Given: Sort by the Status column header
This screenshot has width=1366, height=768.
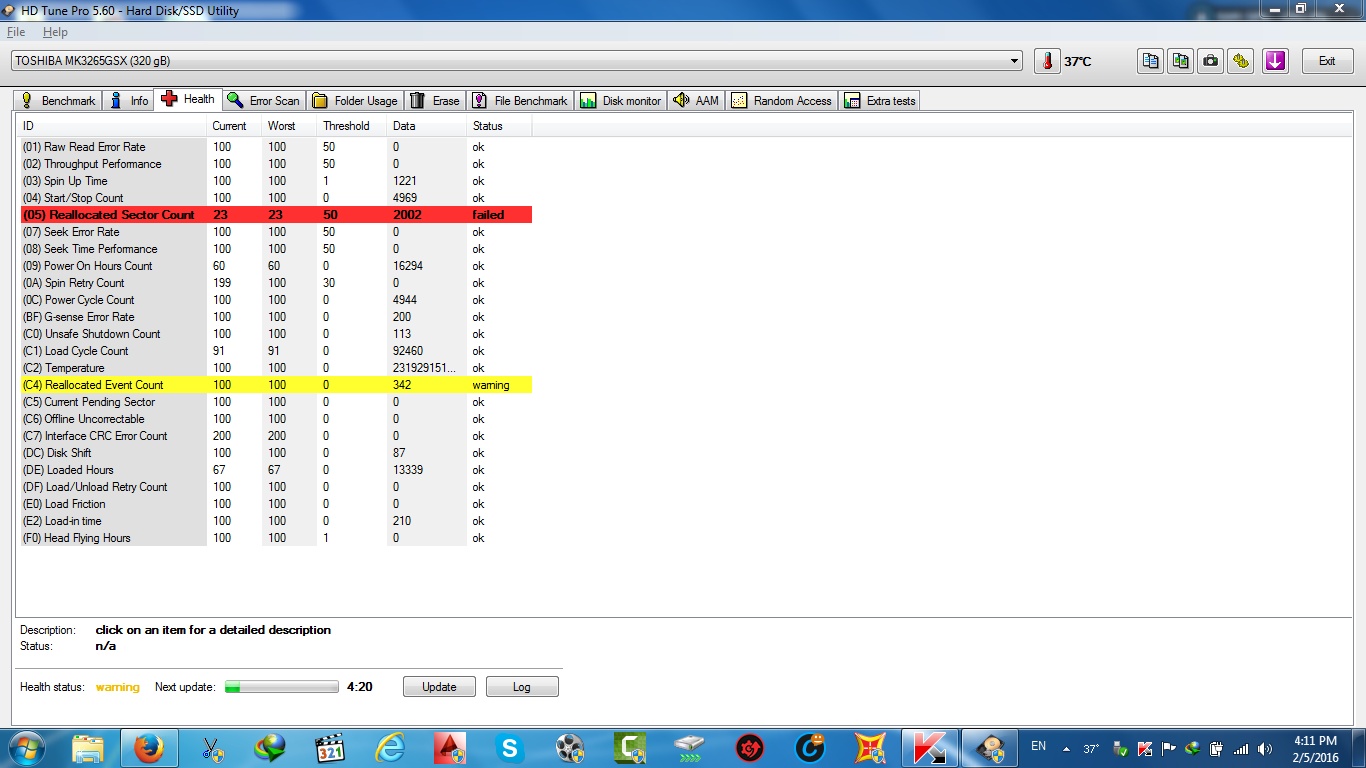Looking at the screenshot, I should pyautogui.click(x=499, y=126).
